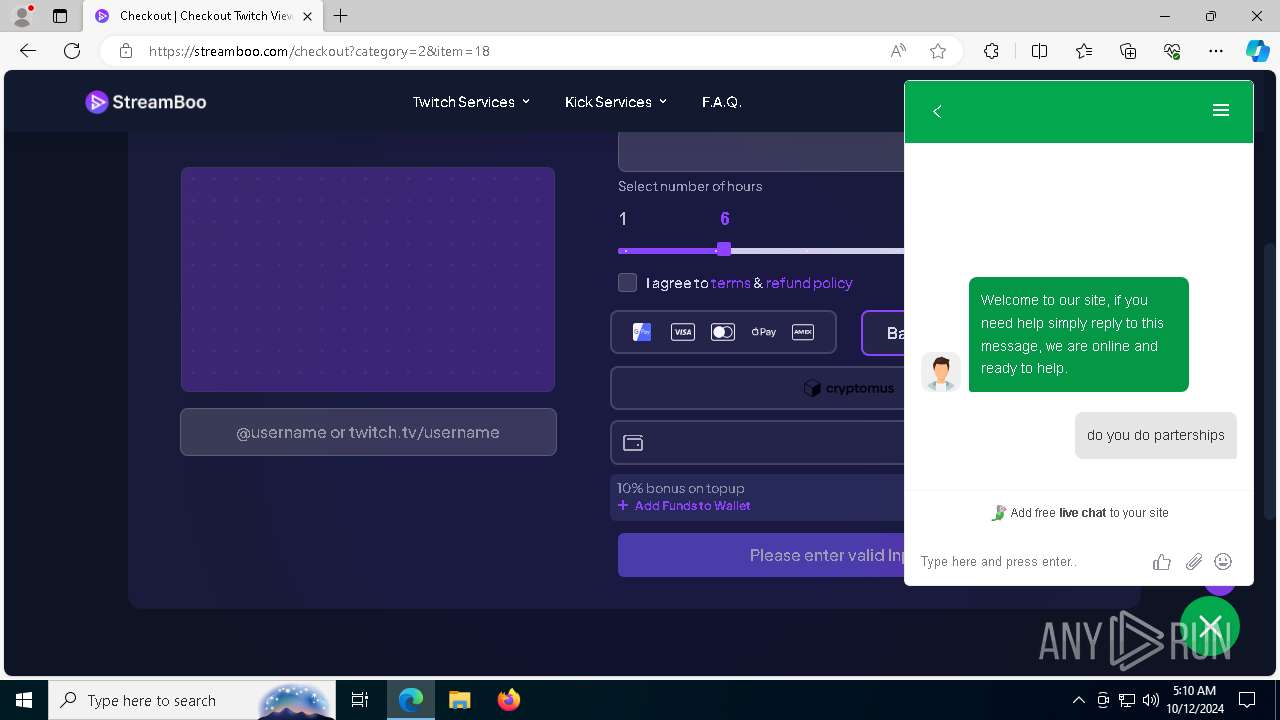Add this page to favorites star

pyautogui.click(x=938, y=51)
